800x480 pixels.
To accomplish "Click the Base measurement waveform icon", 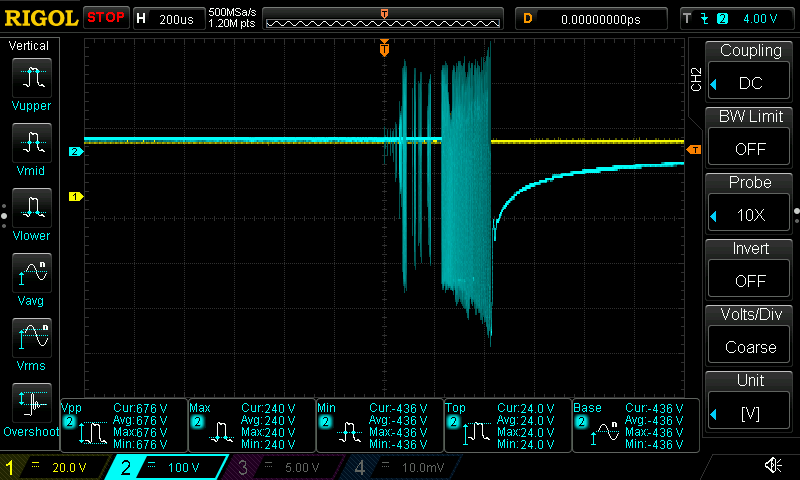I will pyautogui.click(x=605, y=433).
